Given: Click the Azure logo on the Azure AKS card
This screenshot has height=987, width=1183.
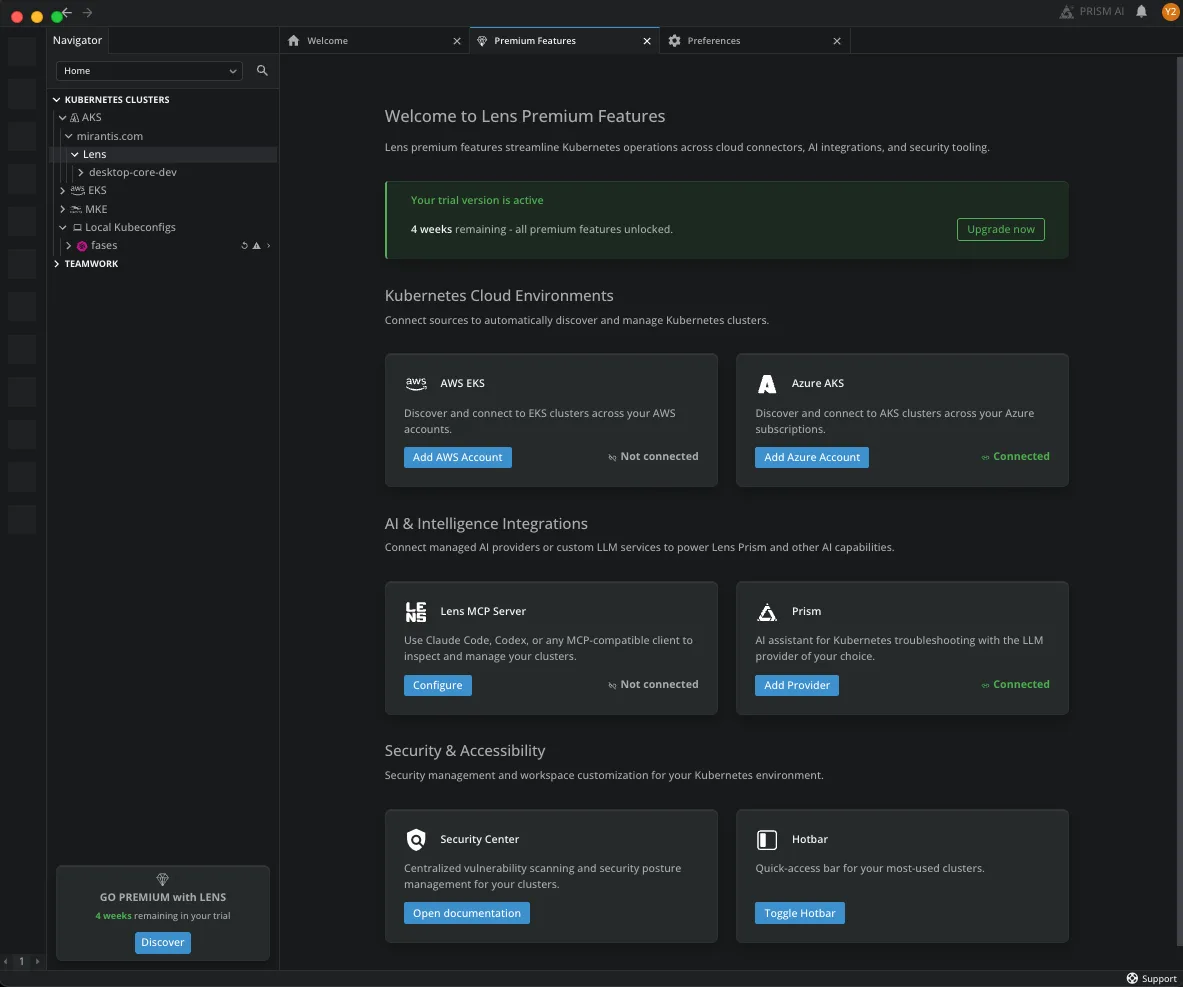Looking at the screenshot, I should click(767, 384).
